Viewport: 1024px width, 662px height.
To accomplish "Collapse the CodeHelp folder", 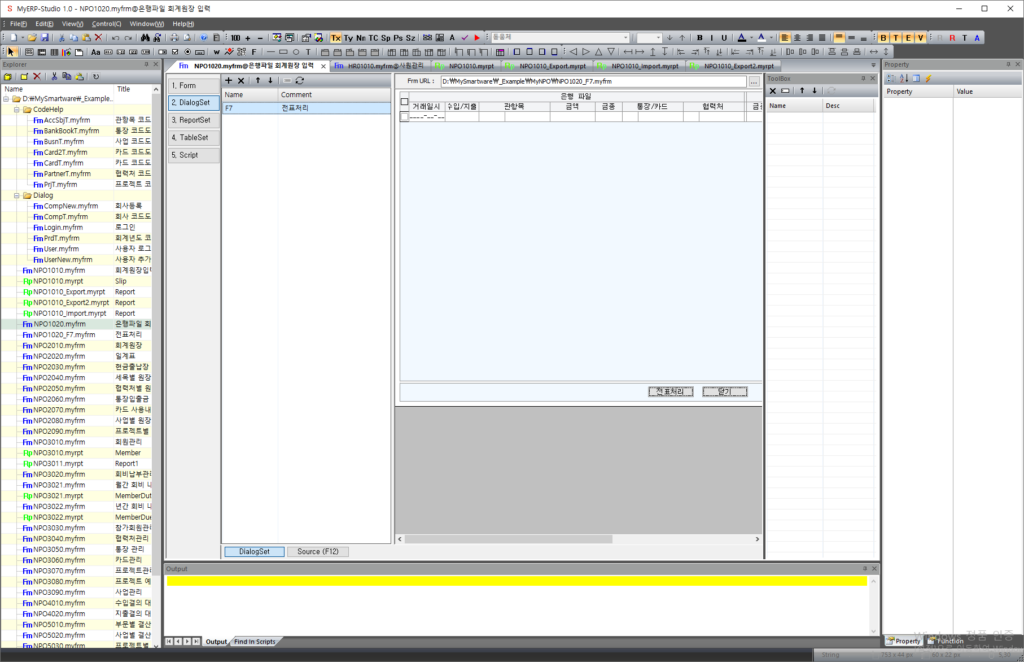I will click(x=17, y=110).
